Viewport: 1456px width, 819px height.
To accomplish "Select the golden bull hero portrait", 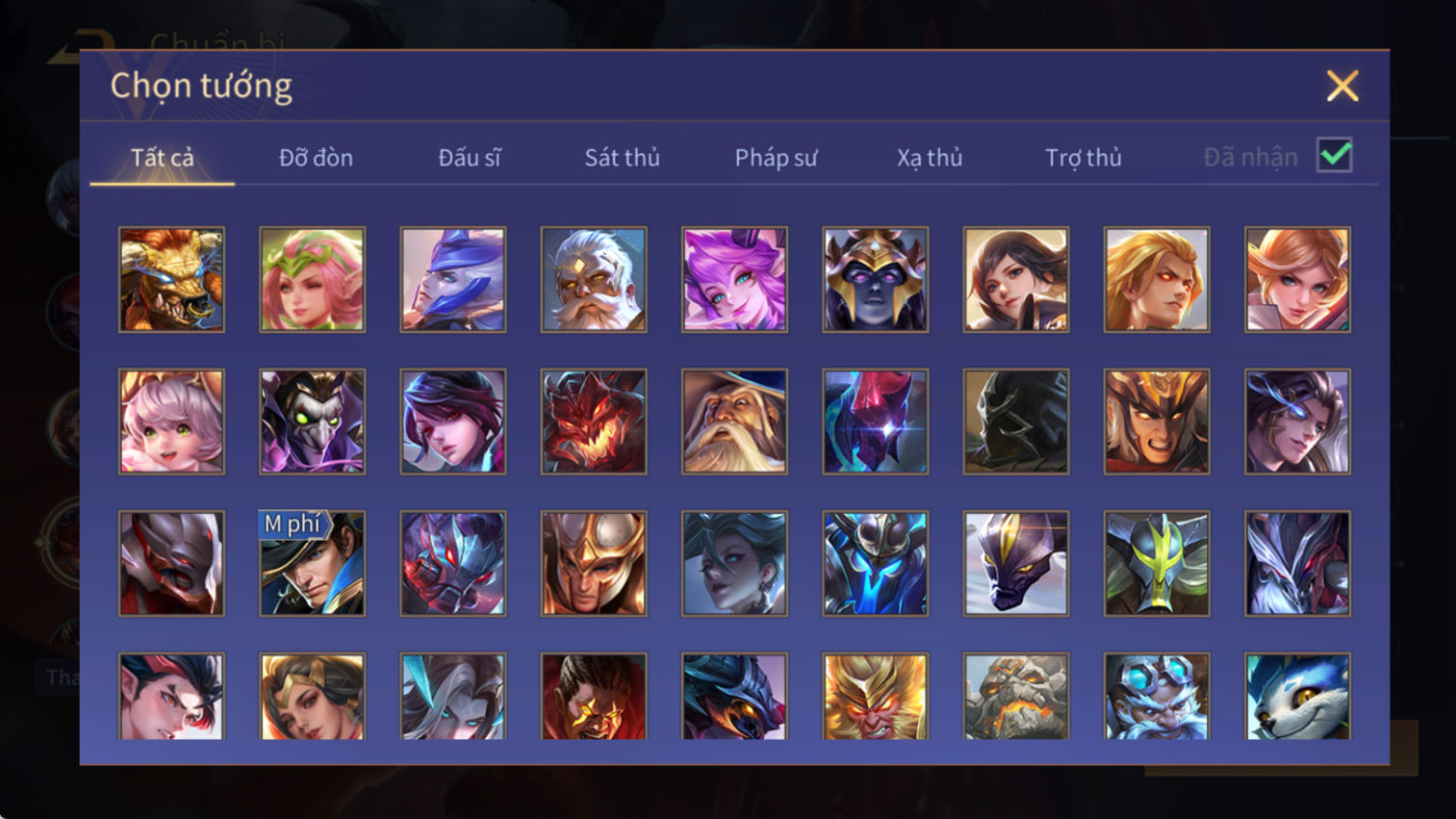I will [x=172, y=279].
